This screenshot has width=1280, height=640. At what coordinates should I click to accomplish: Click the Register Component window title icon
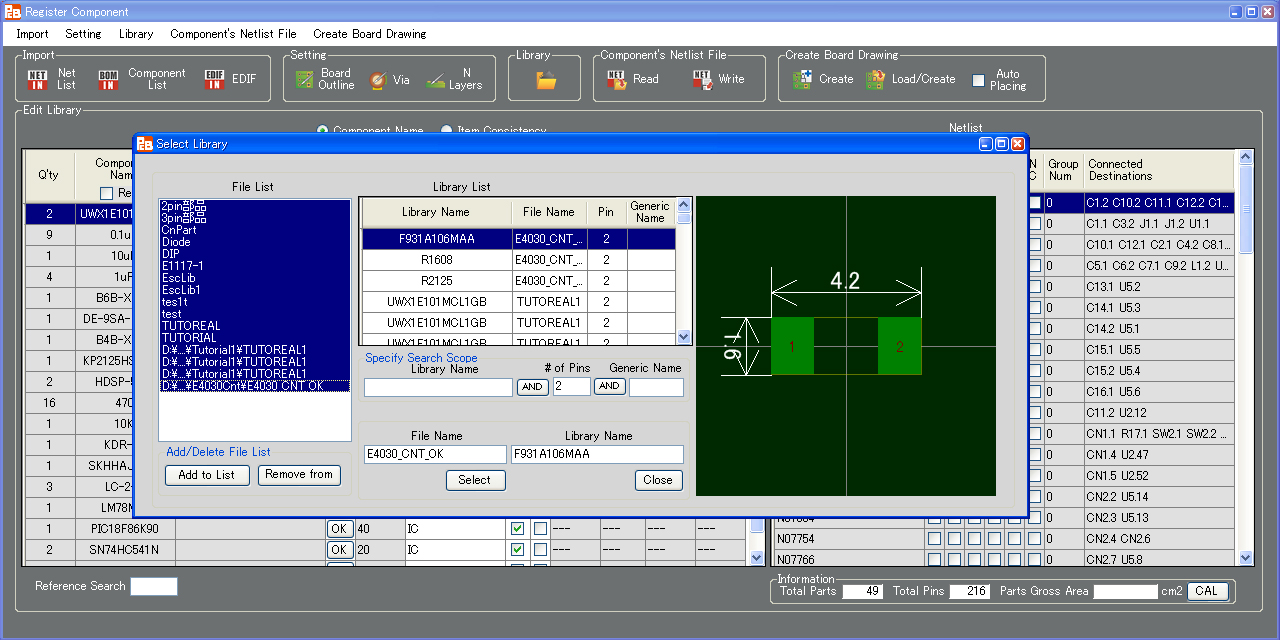[12, 12]
